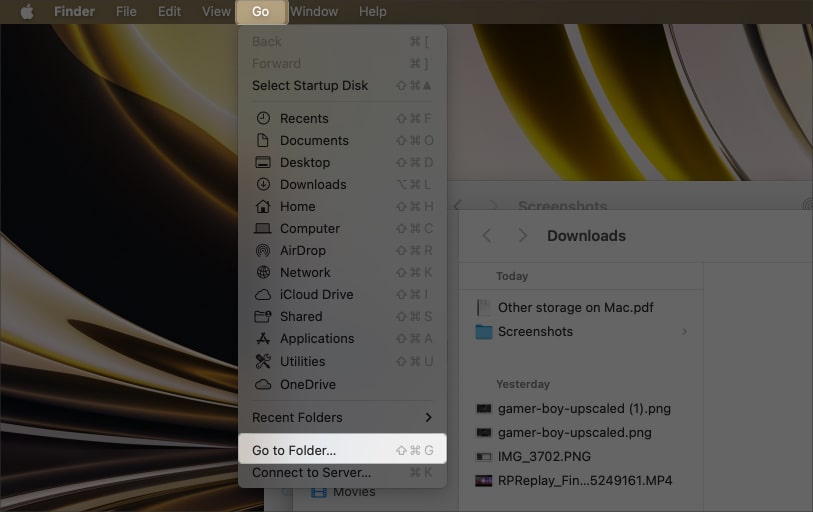The height and width of the screenshot is (512, 813).
Task: Go back in Downloads window
Action: (486, 236)
